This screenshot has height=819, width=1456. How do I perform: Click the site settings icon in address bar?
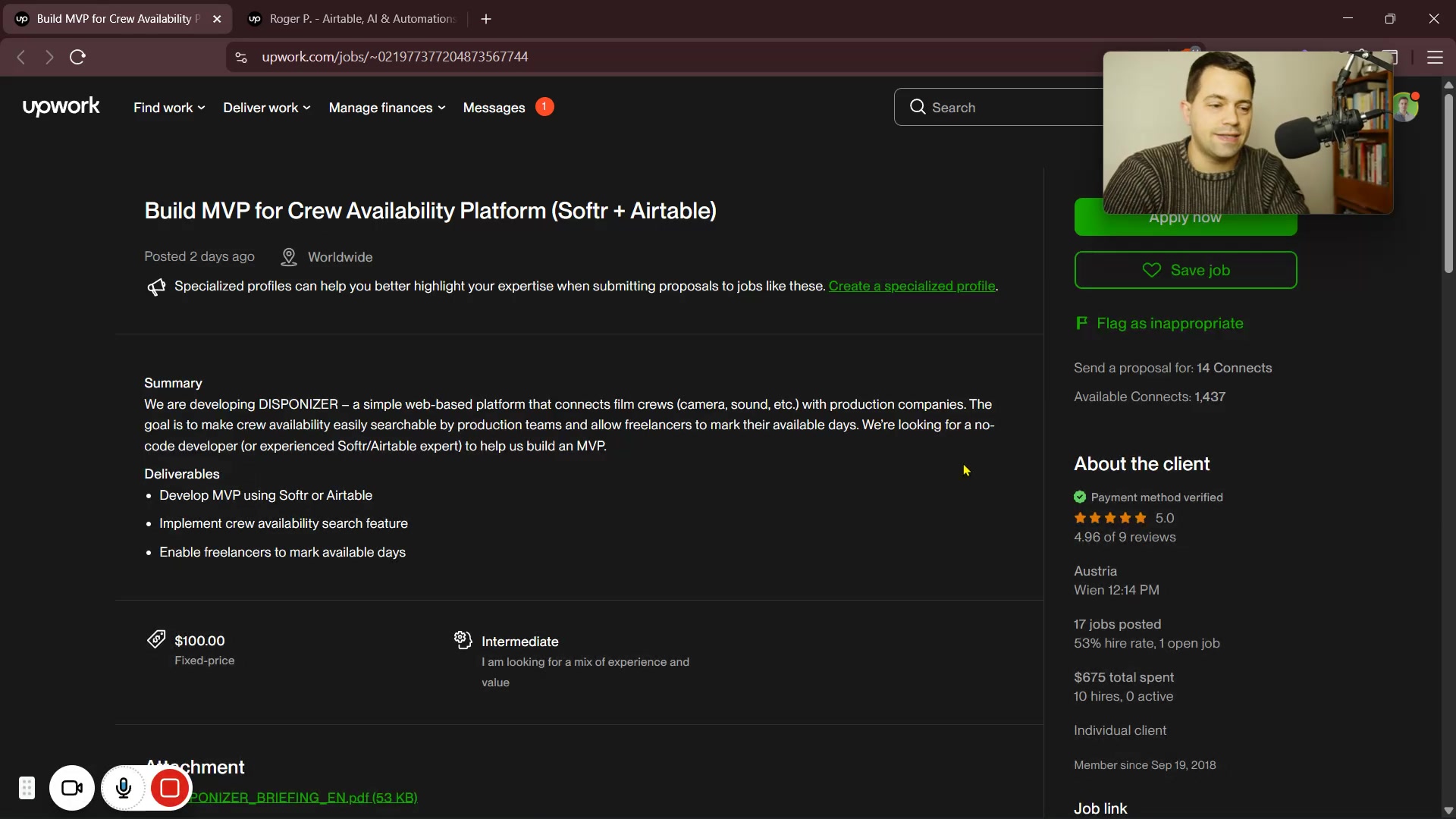(241, 57)
